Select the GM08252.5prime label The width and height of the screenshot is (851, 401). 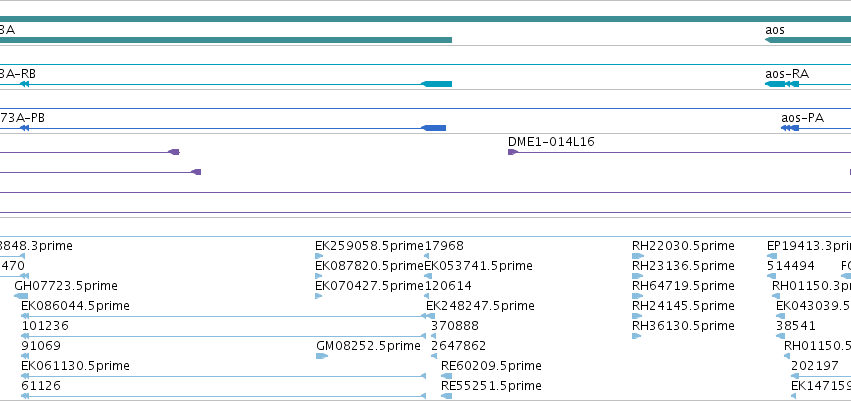368,346
